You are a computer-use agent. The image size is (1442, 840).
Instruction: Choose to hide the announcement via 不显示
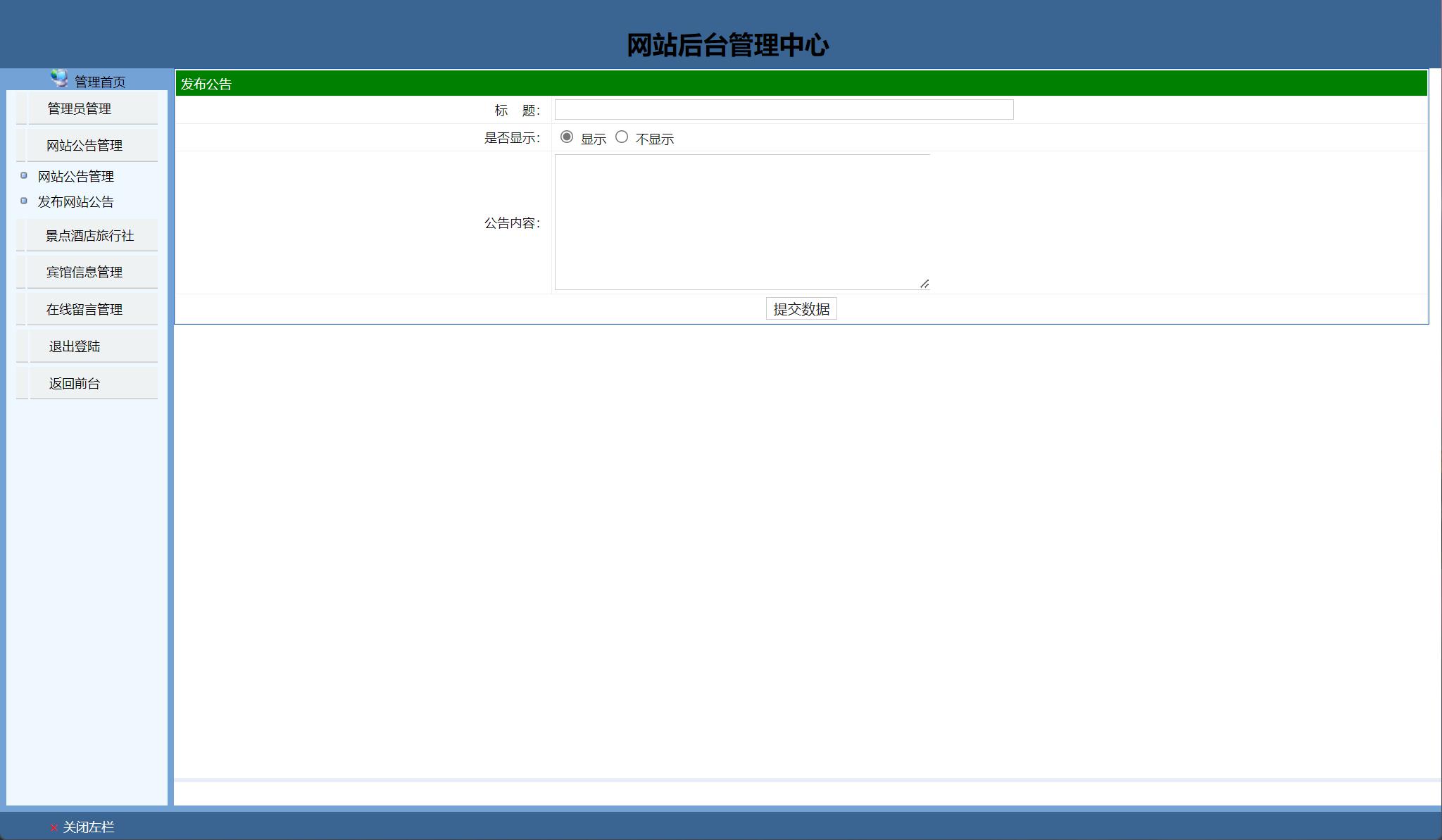coord(622,137)
